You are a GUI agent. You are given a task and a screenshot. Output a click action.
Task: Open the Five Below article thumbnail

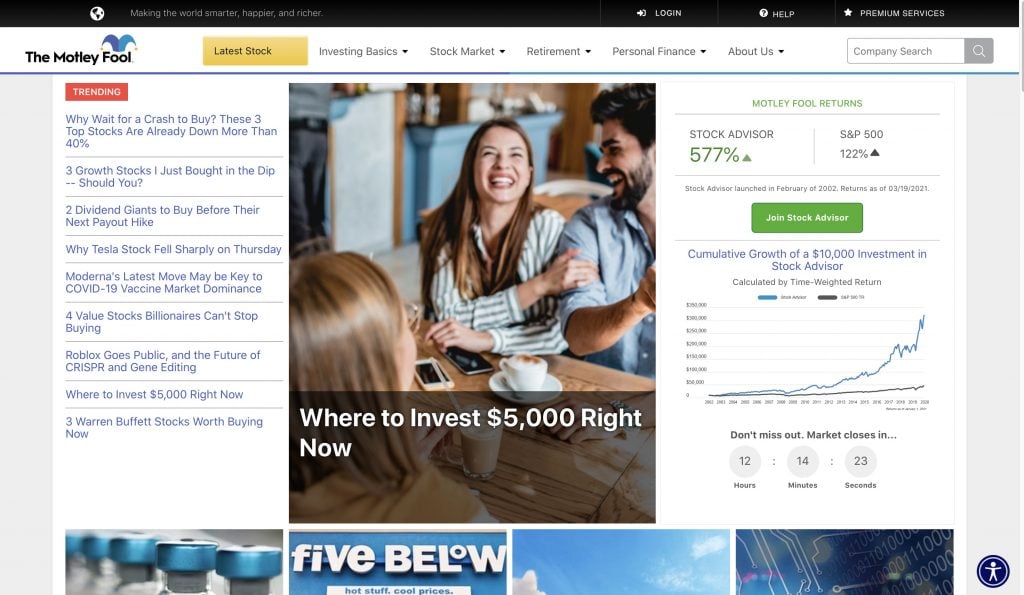(397, 562)
